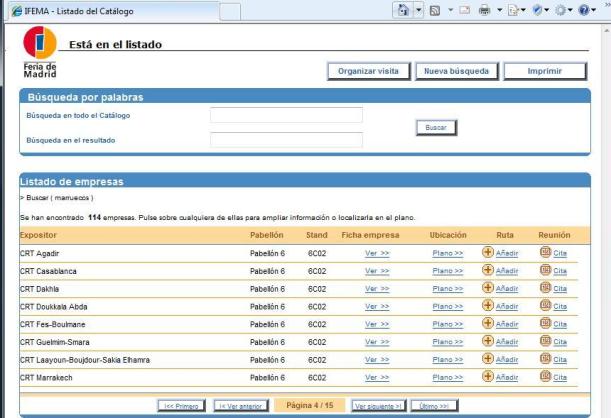Click the plus icon for CRT Marrakech
This screenshot has height=418, width=611.
488,375
